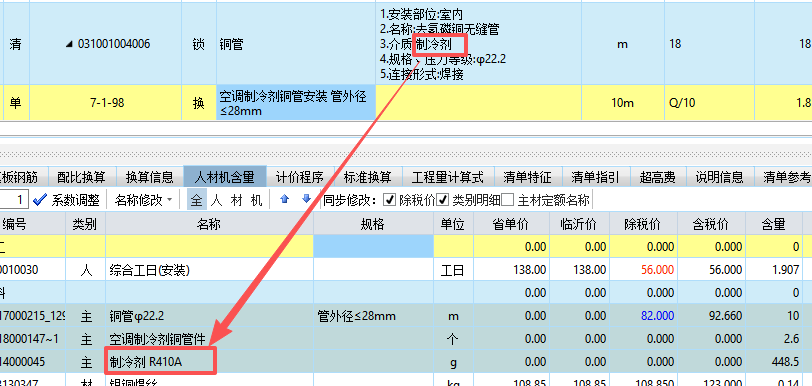Image resolution: width=812 pixels, height=386 pixels.
Task: Click the 除税价 column header
Action: tap(643, 224)
